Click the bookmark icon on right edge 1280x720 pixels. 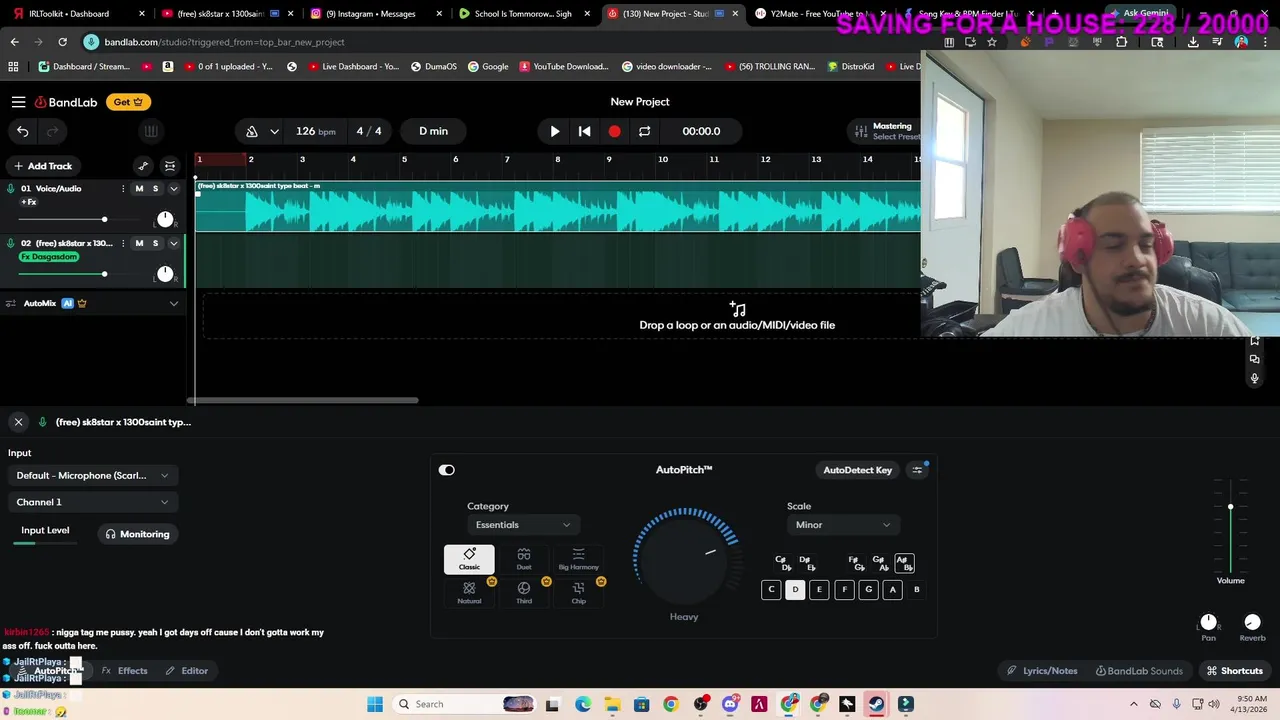pos(1254,341)
